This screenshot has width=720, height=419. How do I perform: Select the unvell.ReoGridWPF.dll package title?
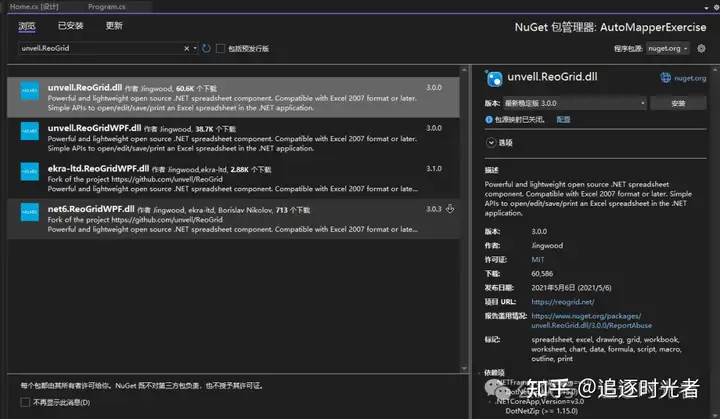click(x=94, y=128)
